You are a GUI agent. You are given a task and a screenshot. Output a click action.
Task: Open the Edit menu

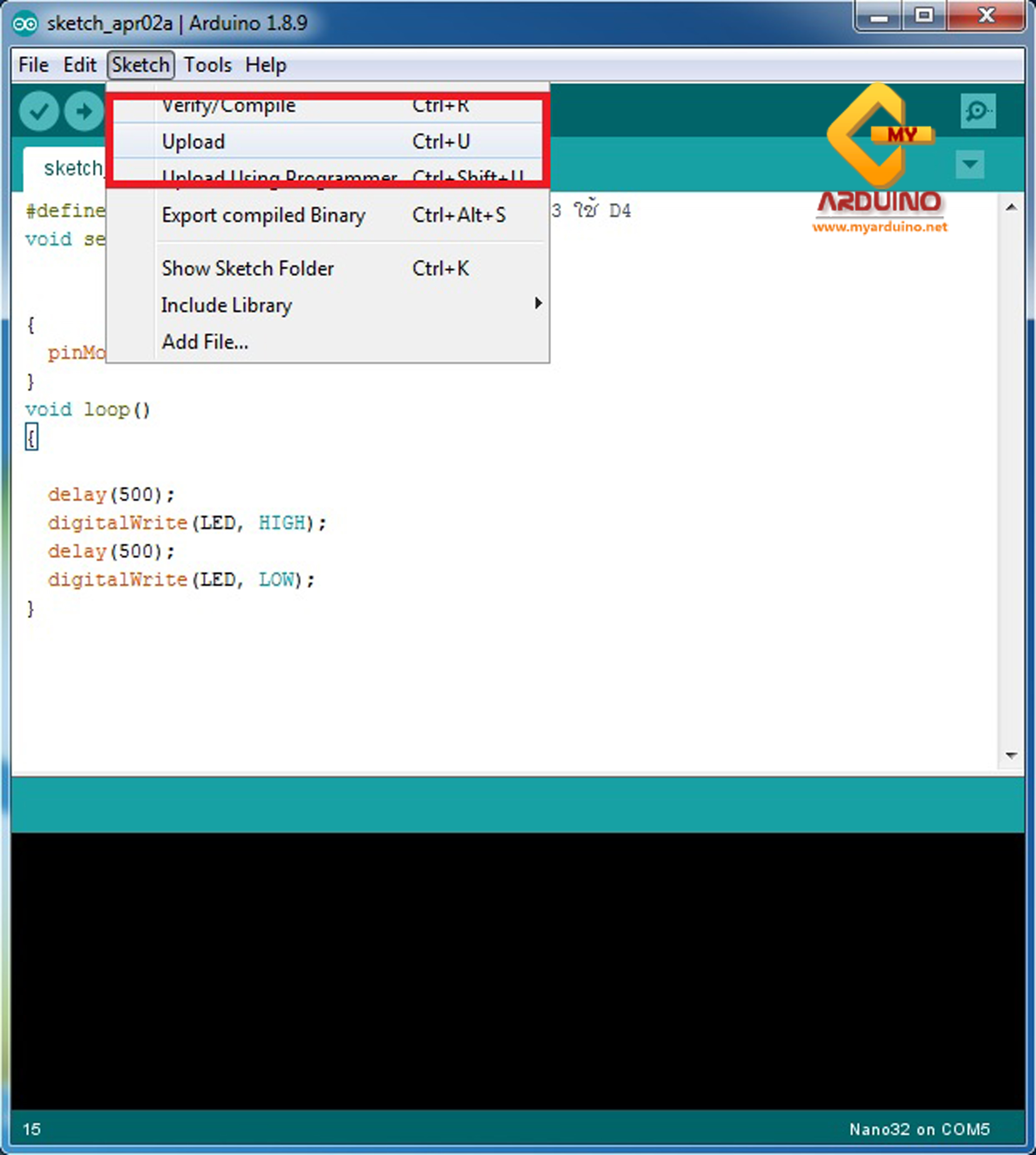click(80, 65)
